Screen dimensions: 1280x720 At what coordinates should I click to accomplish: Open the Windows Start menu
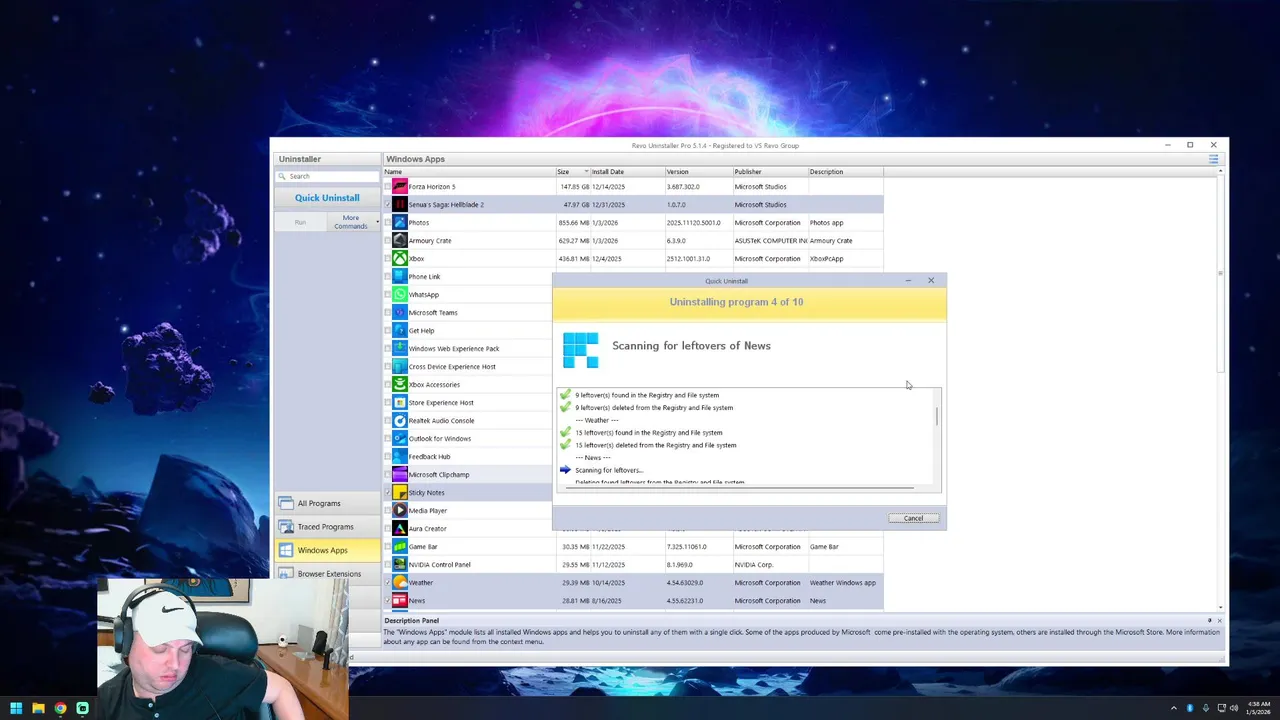(x=16, y=708)
